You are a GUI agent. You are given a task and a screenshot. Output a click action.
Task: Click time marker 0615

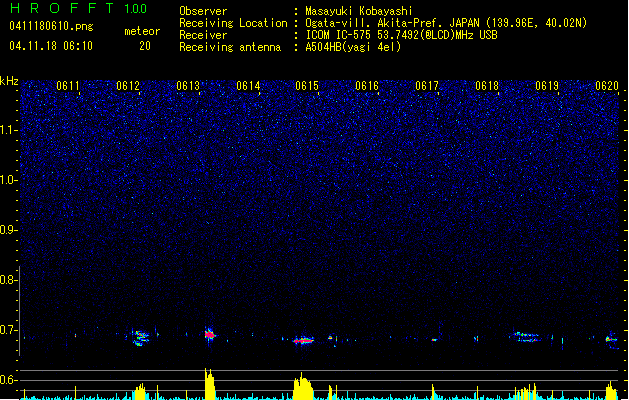(x=307, y=86)
